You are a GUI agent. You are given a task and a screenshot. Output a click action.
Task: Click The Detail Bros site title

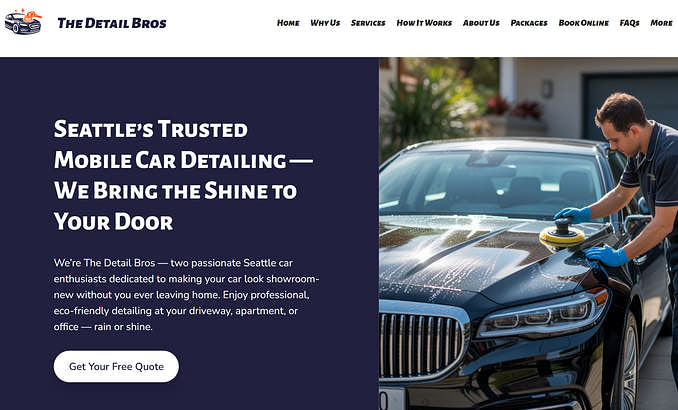click(x=112, y=23)
